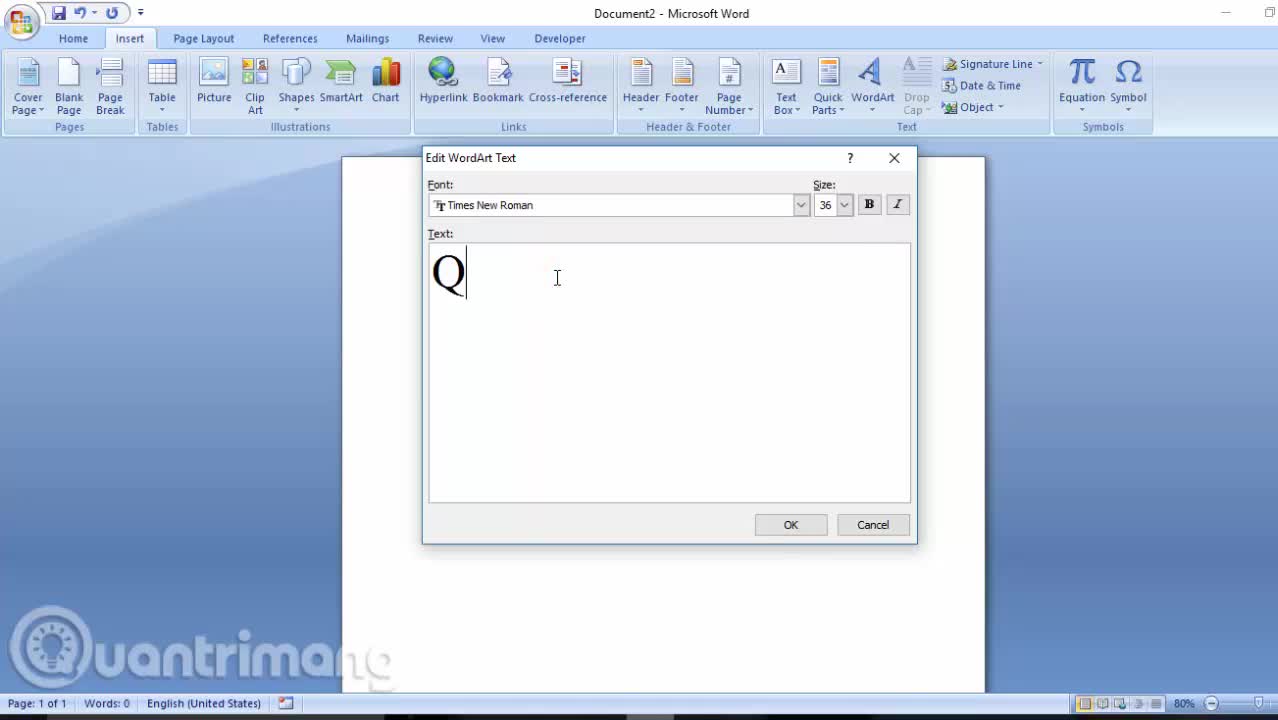Switch to the Home tab
1278x720 pixels.
[x=73, y=38]
